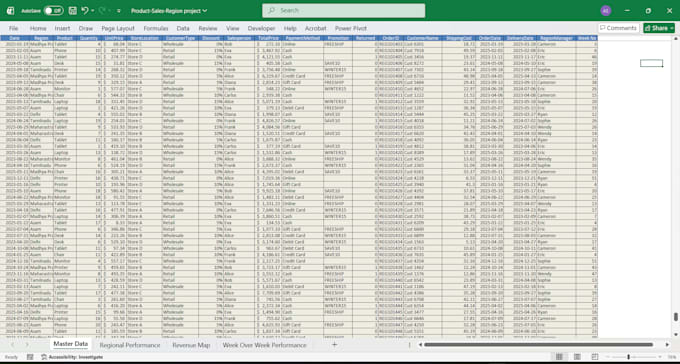Switch to the Page Layout tab
The image size is (680, 364).
coord(118,28)
